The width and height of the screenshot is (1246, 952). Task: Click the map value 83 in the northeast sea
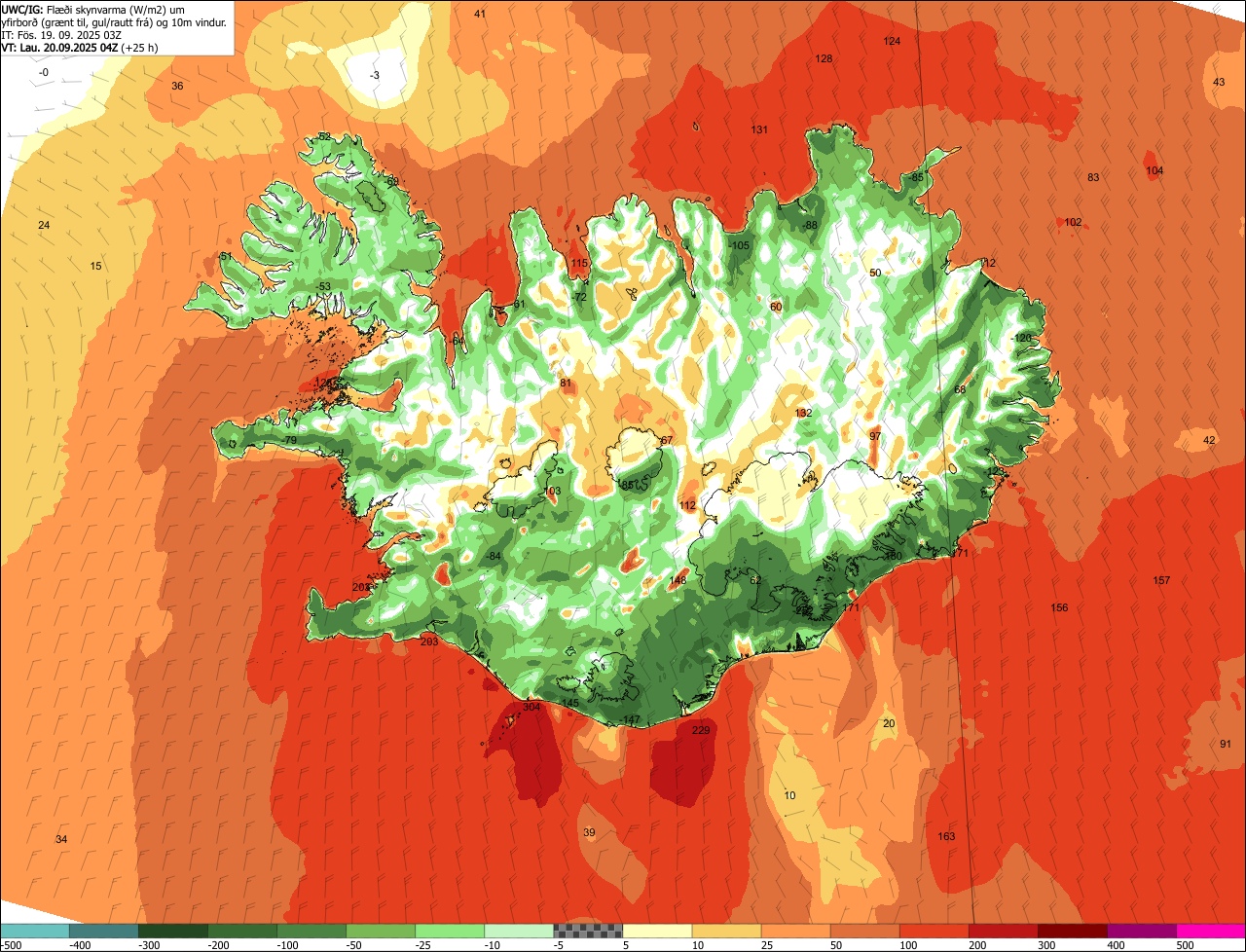[1093, 177]
